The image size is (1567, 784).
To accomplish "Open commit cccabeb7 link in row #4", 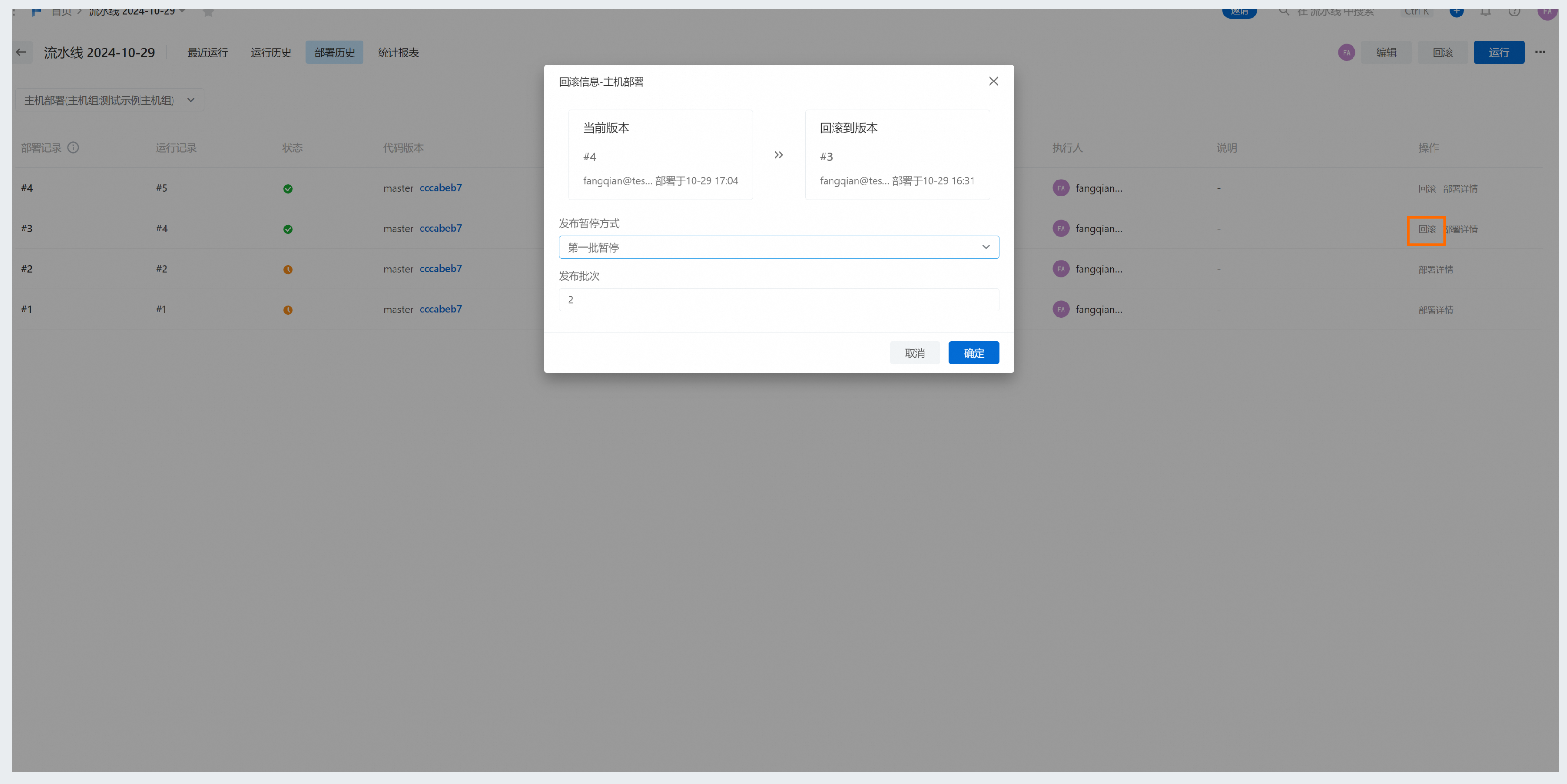I will pos(440,188).
